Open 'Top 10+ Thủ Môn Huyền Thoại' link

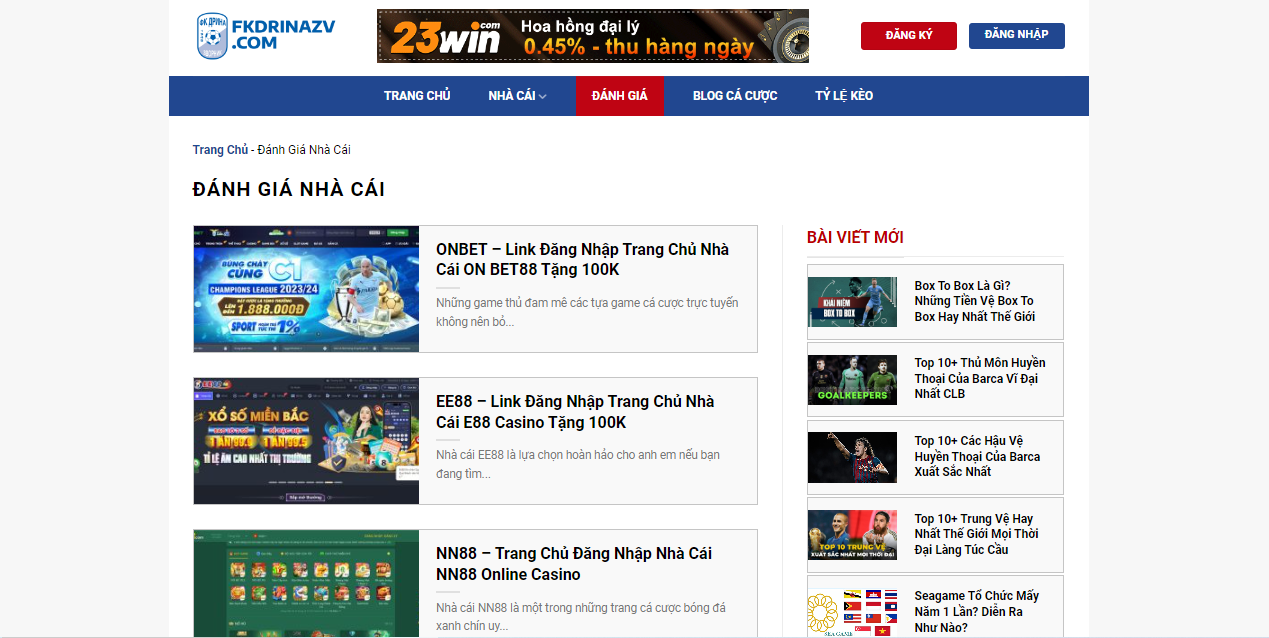980,378
